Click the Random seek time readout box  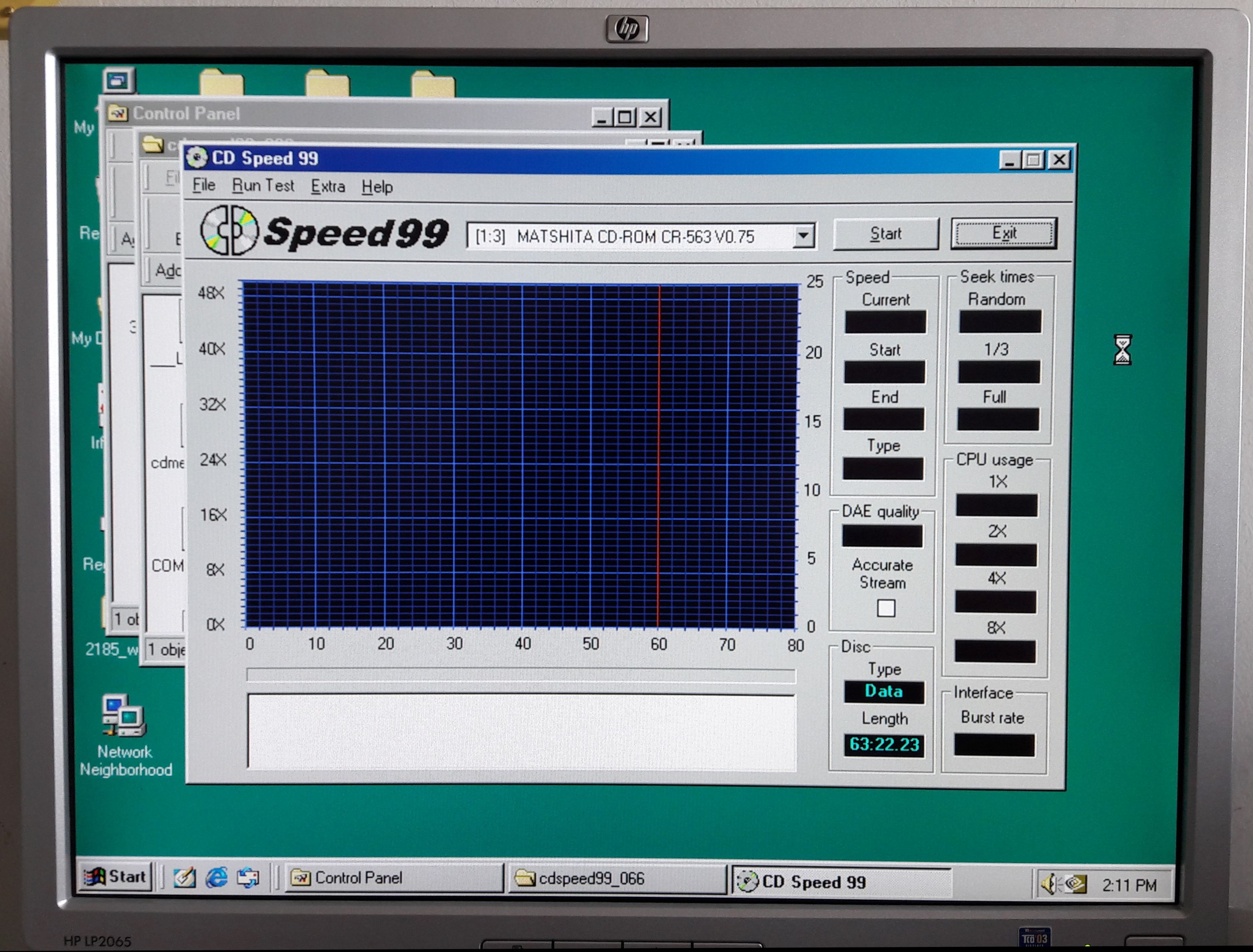tap(1000, 321)
